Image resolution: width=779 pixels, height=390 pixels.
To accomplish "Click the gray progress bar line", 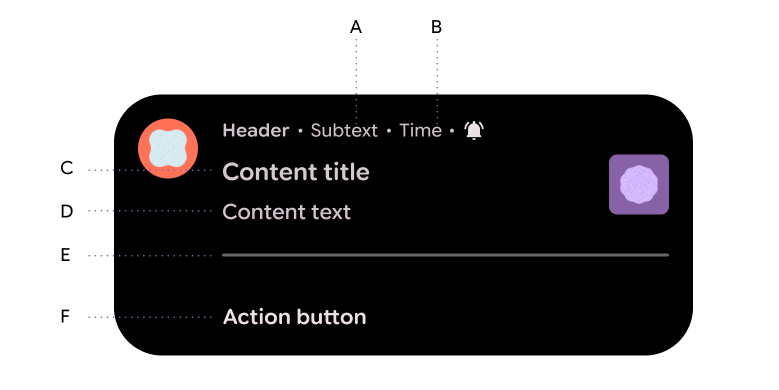I will pos(445,255).
